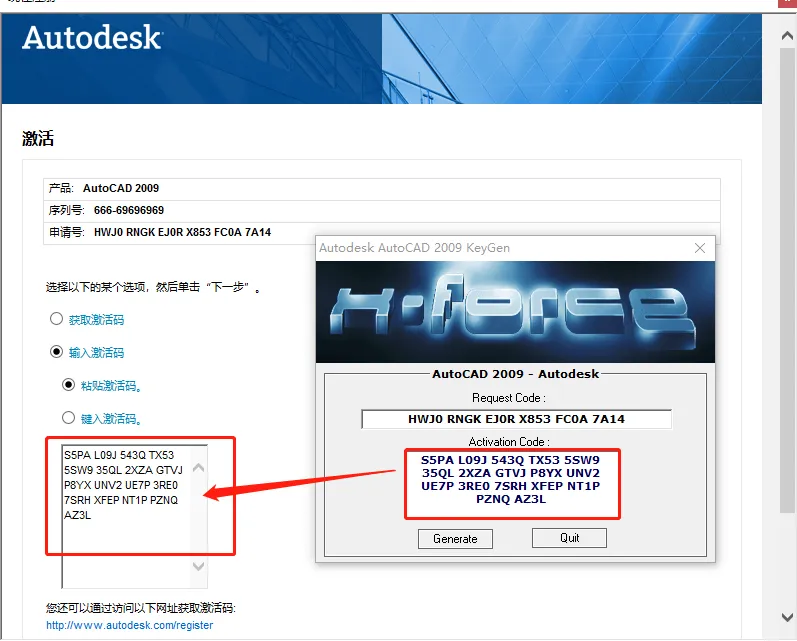Choose the 粘贴激活码 radio option

68,385
